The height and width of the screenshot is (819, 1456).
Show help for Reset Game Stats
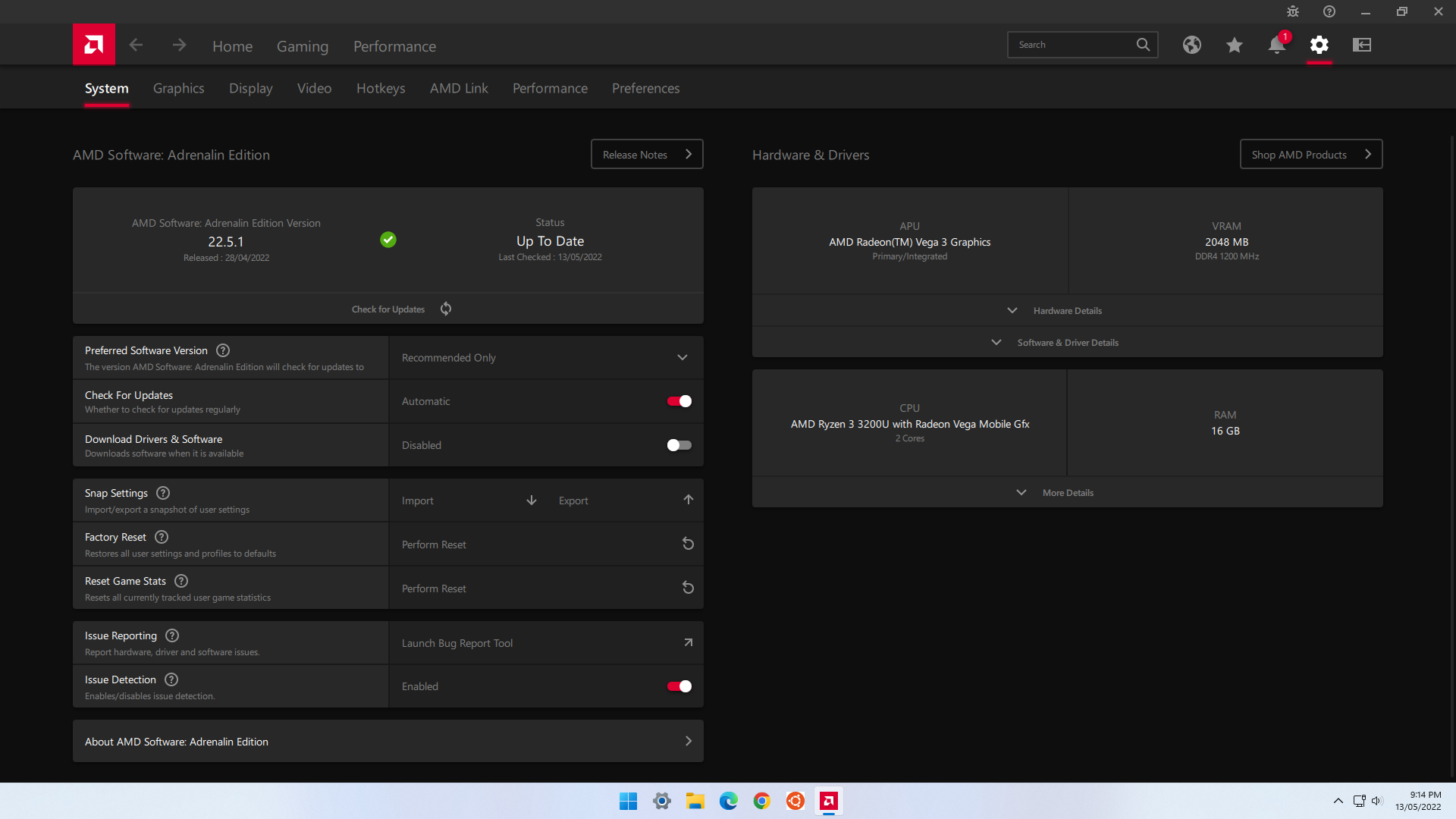pyautogui.click(x=181, y=581)
